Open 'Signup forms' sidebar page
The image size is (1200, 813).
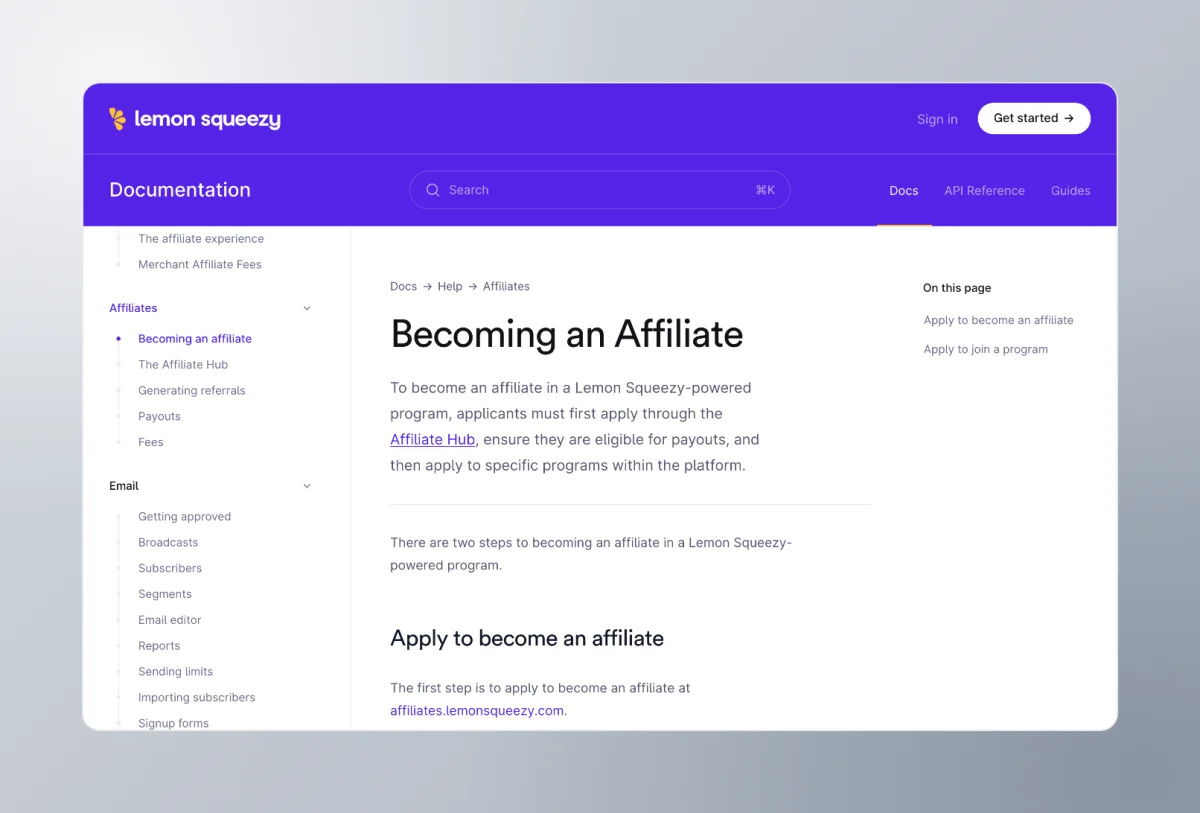pos(174,723)
